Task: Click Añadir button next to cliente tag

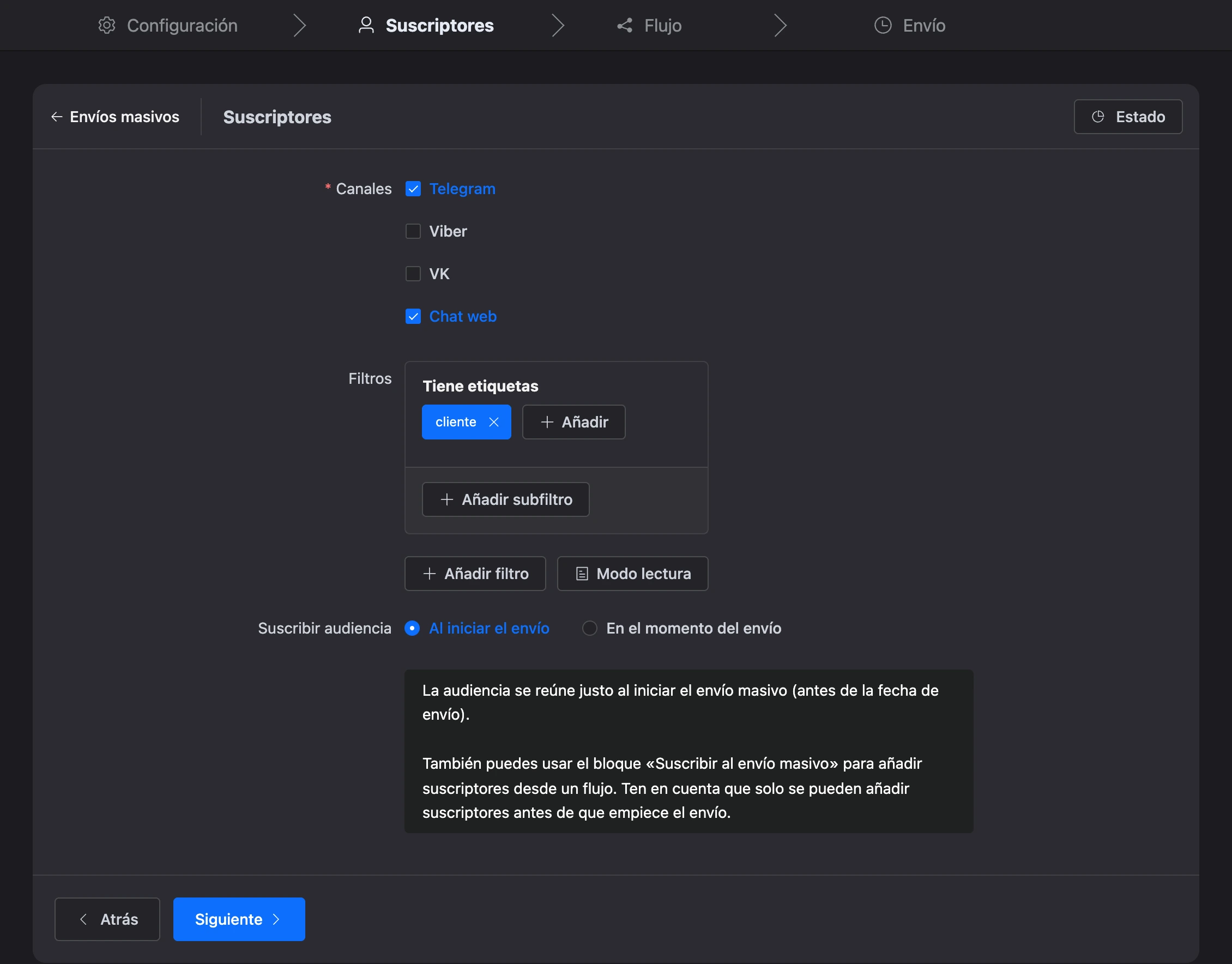Action: pos(574,422)
